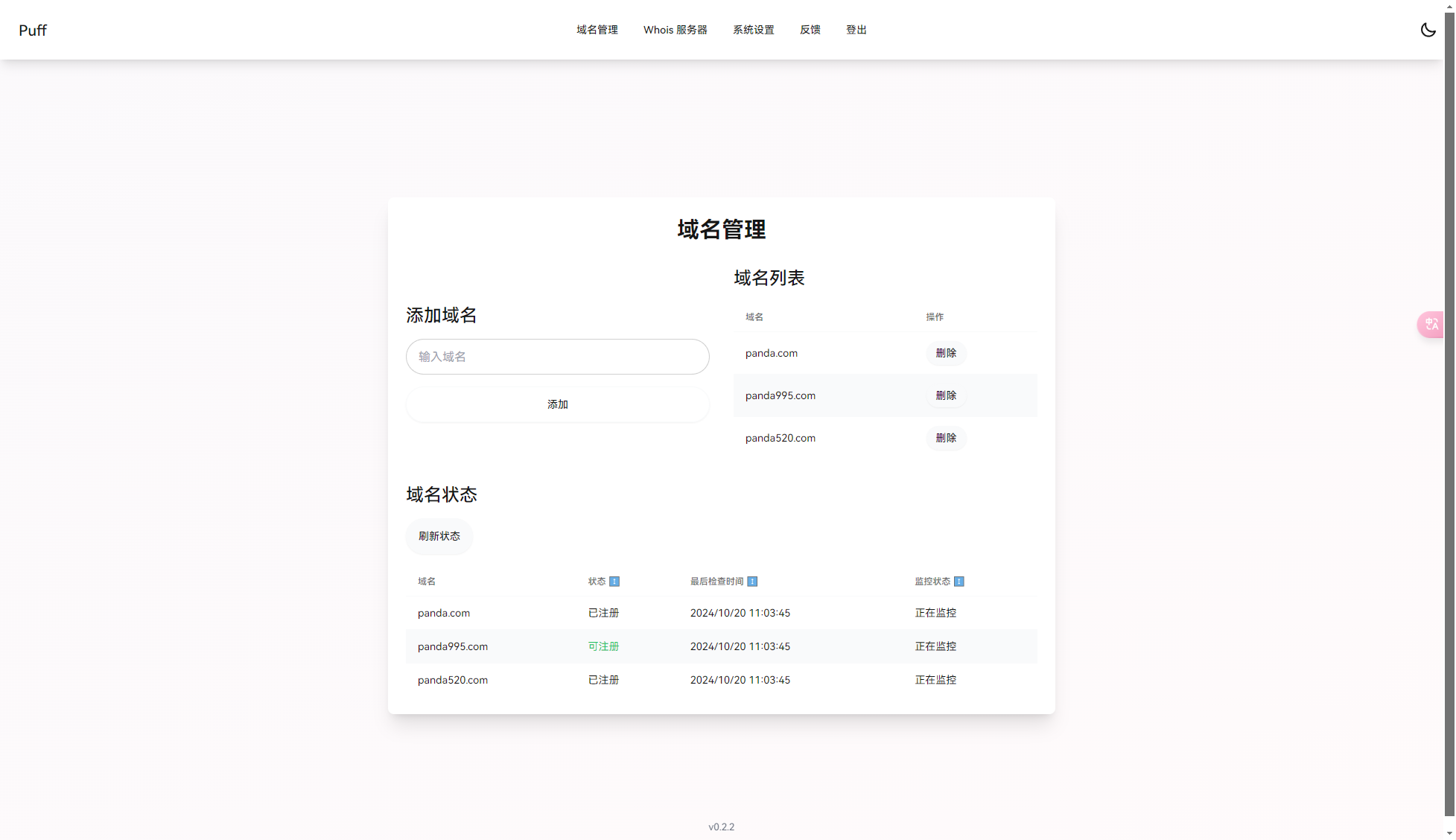Image resolution: width=1456 pixels, height=840 pixels.
Task: Click scrollbar down arrow
Action: pos(1450,834)
